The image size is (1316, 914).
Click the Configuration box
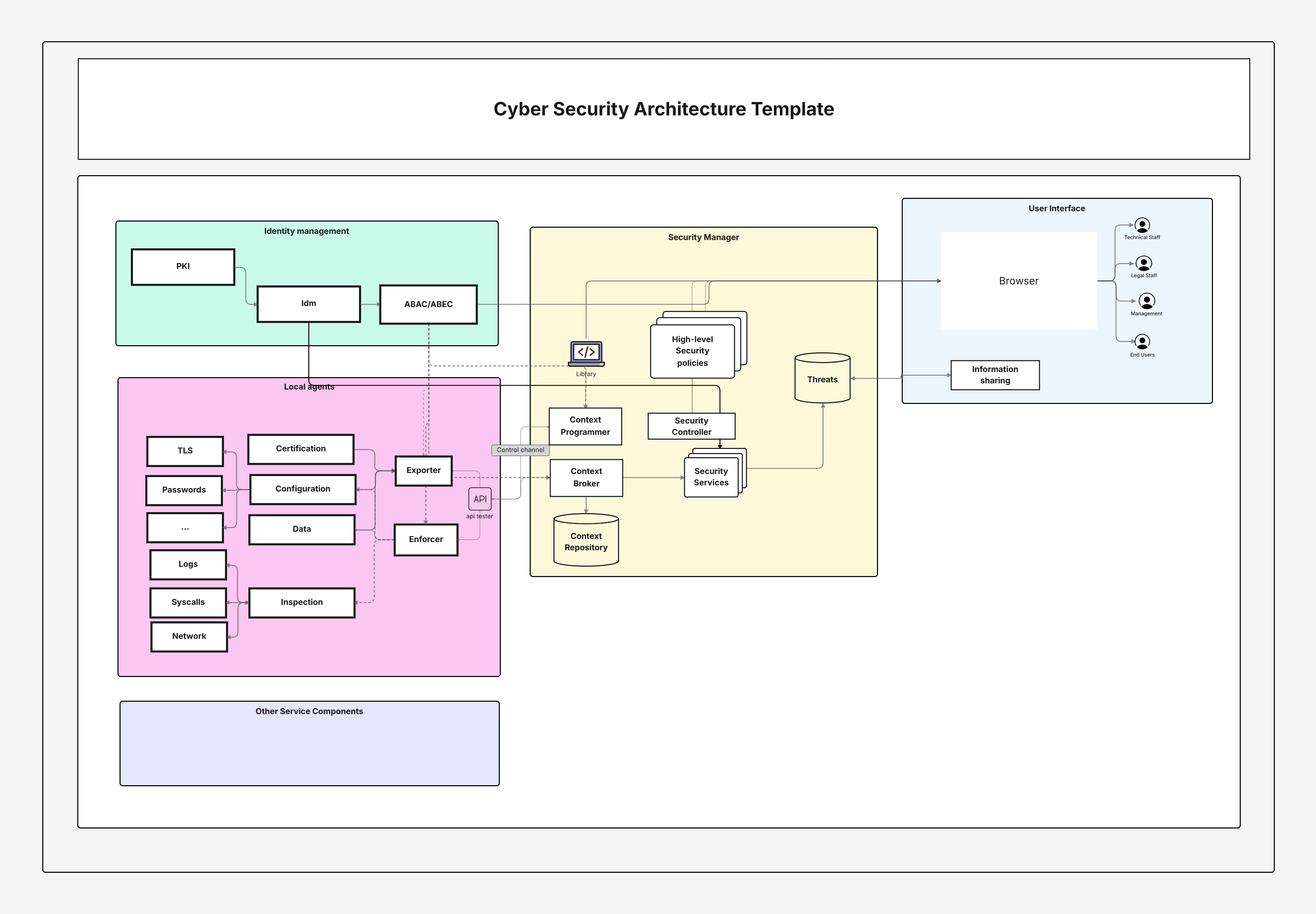(303, 489)
